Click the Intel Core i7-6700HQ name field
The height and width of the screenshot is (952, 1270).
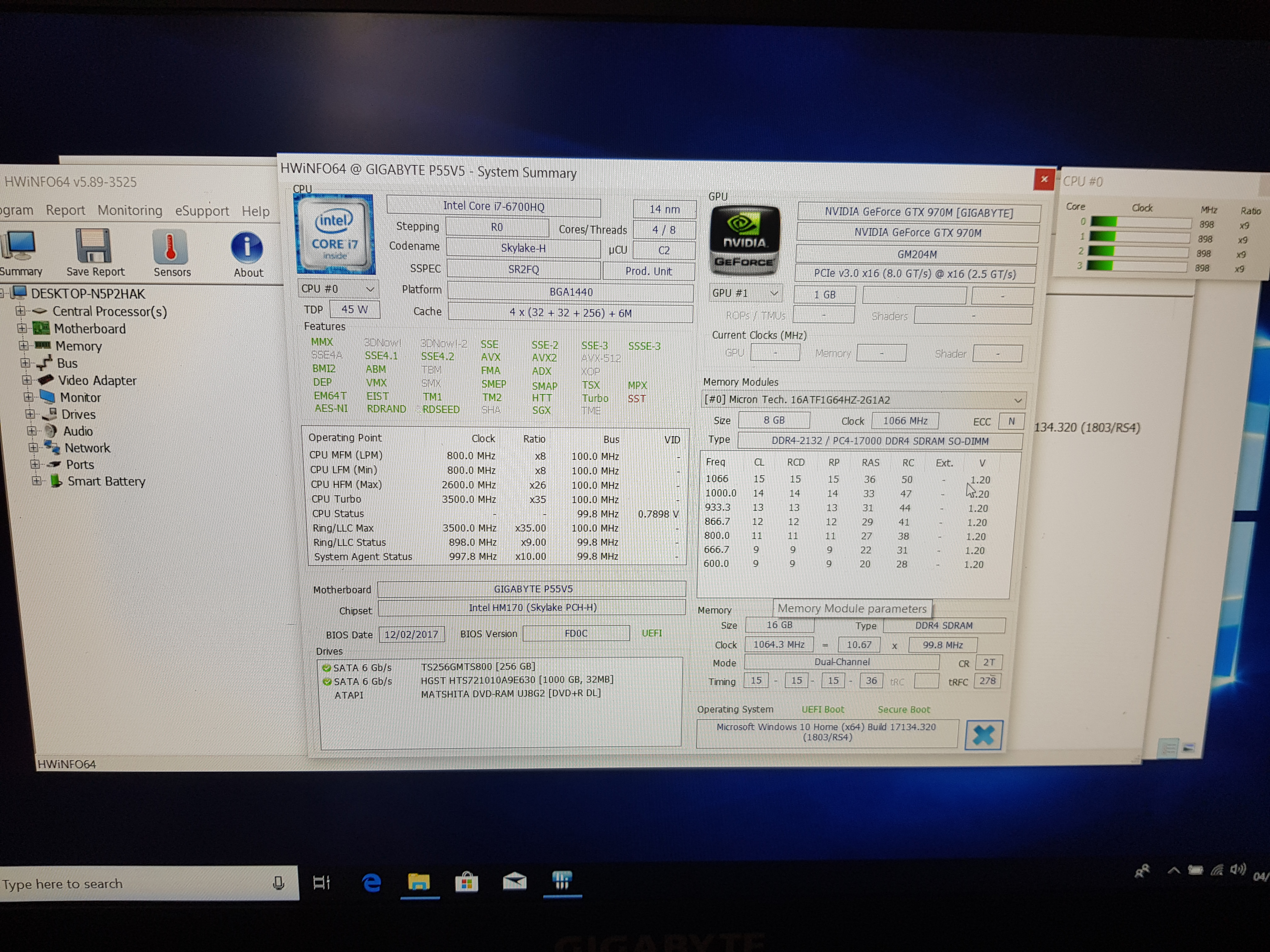(493, 206)
